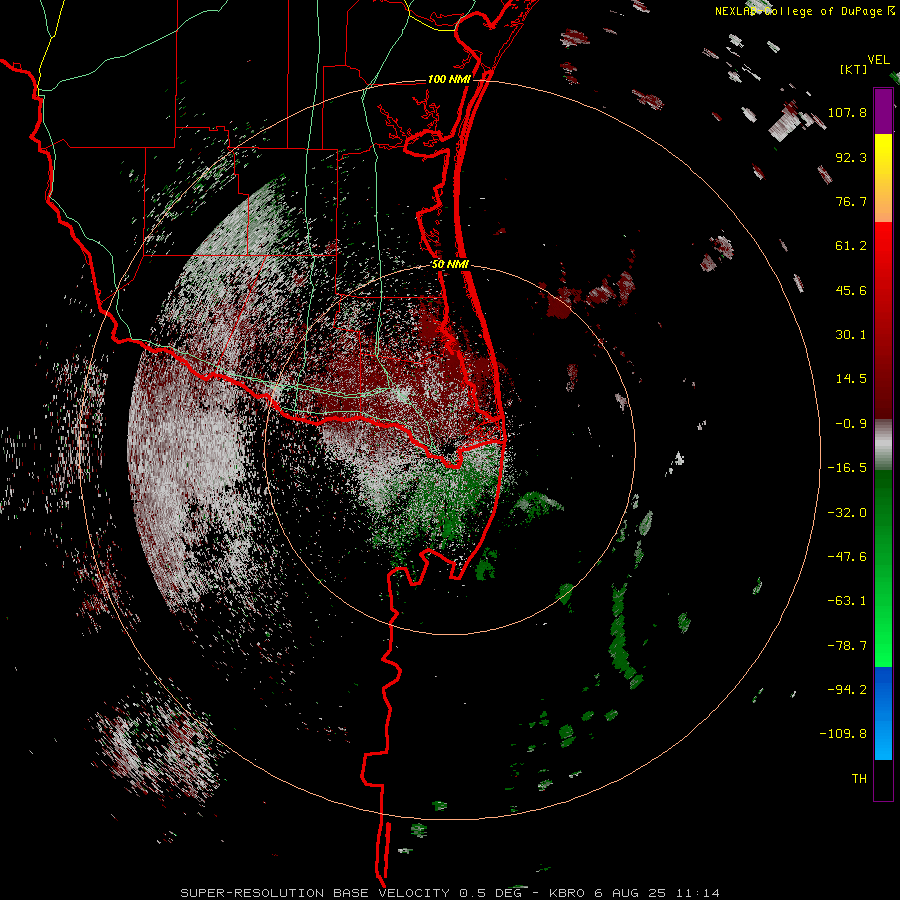Click the 45.6 legend value

[x=851, y=290]
